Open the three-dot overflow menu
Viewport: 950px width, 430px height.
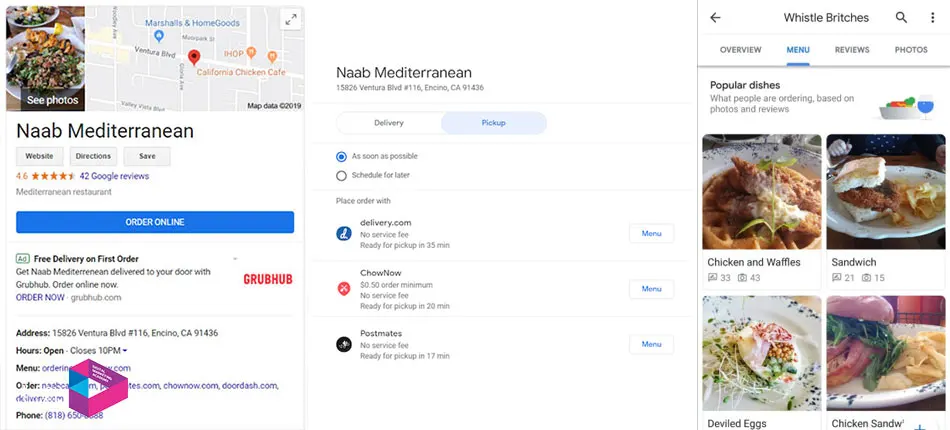[932, 18]
